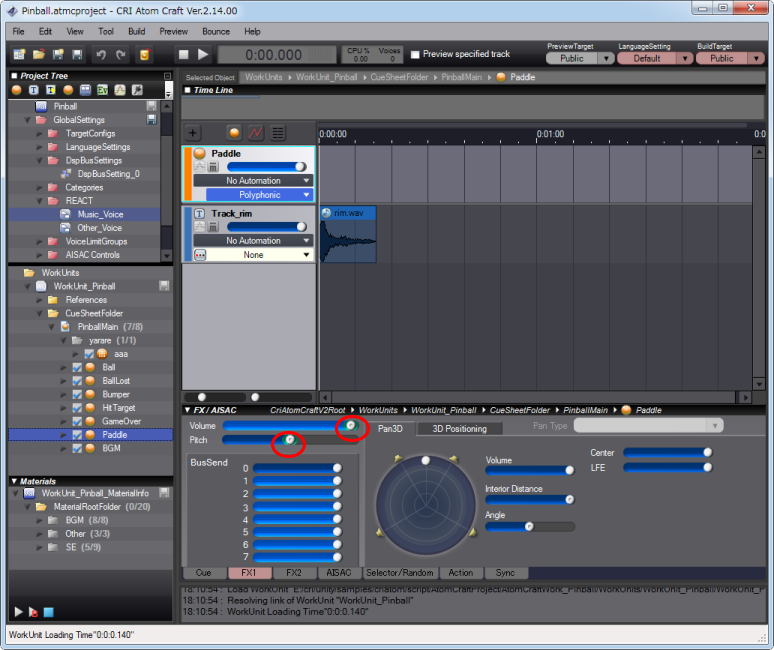Screen dimensions: 774x650
Task: Click the Save project floppy icon
Action: (59, 54)
